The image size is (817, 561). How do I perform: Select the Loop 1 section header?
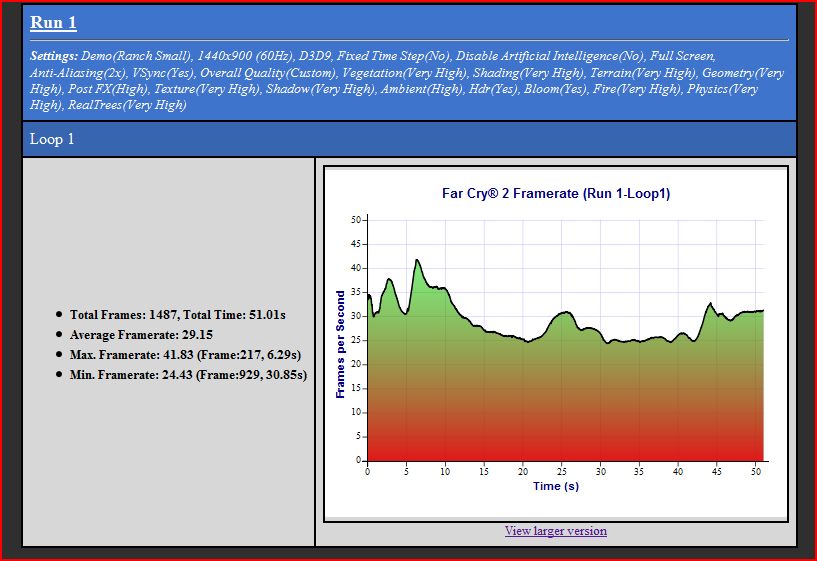tap(409, 139)
